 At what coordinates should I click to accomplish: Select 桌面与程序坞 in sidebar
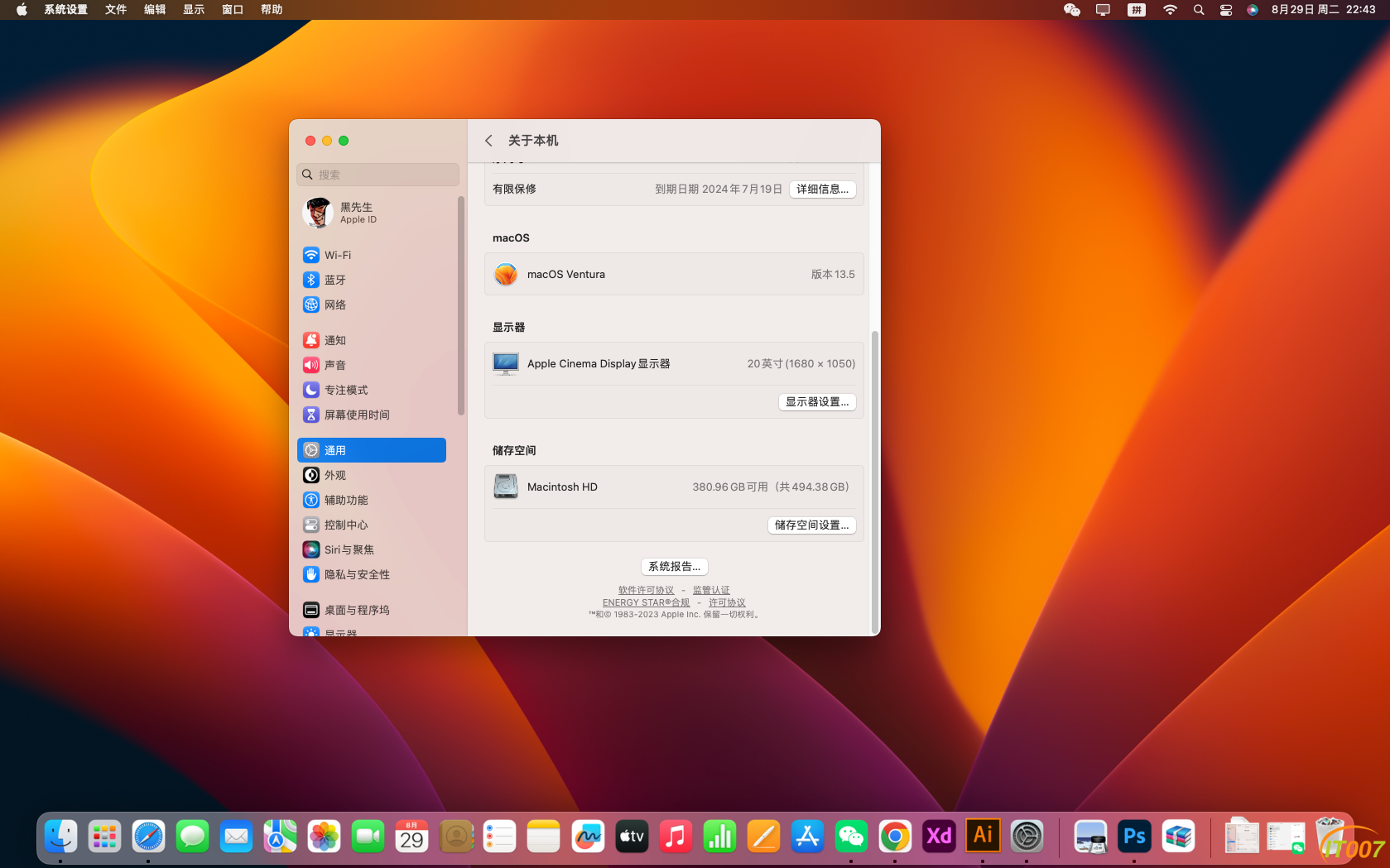click(x=372, y=610)
